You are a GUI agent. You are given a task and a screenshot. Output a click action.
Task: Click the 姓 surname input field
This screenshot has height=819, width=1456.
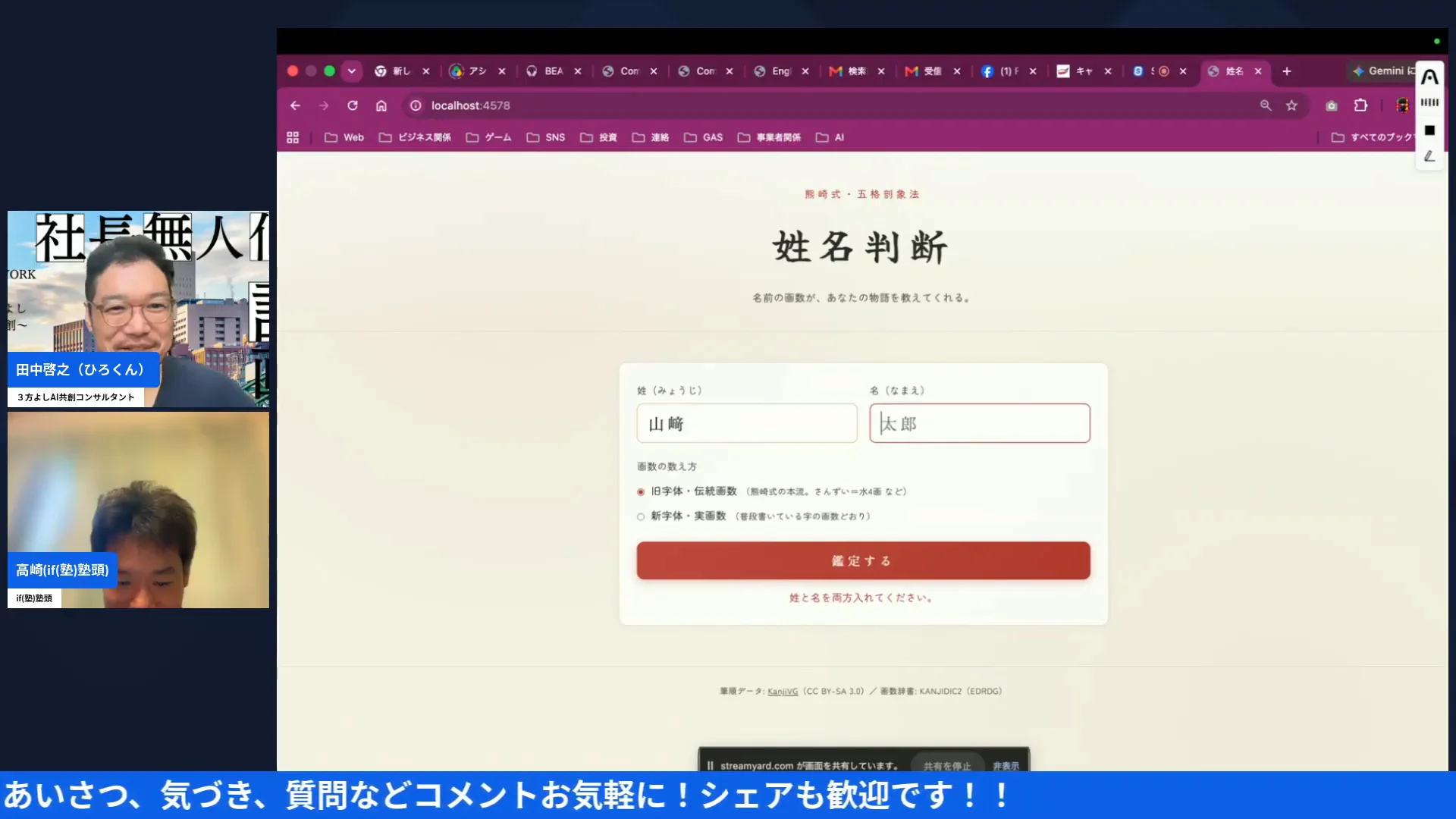(747, 423)
